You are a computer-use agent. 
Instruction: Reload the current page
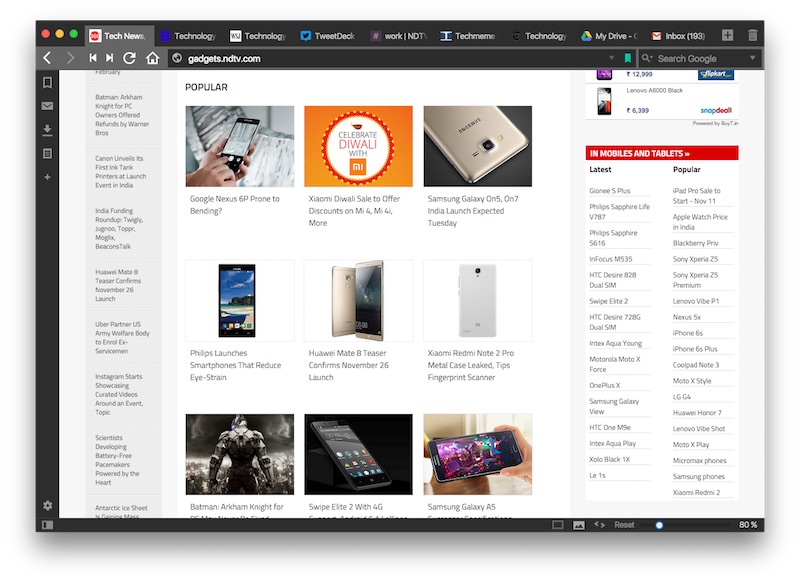pos(130,58)
